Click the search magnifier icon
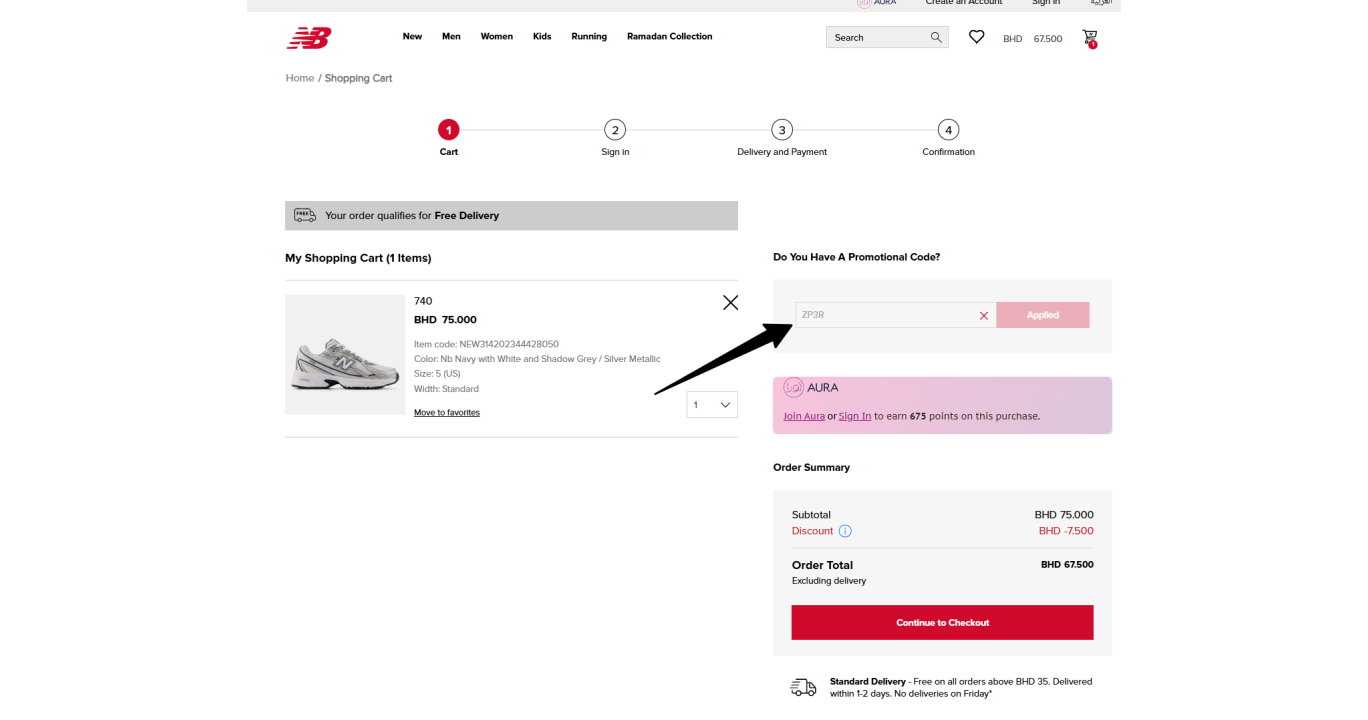This screenshot has width=1368, height=720. [936, 37]
